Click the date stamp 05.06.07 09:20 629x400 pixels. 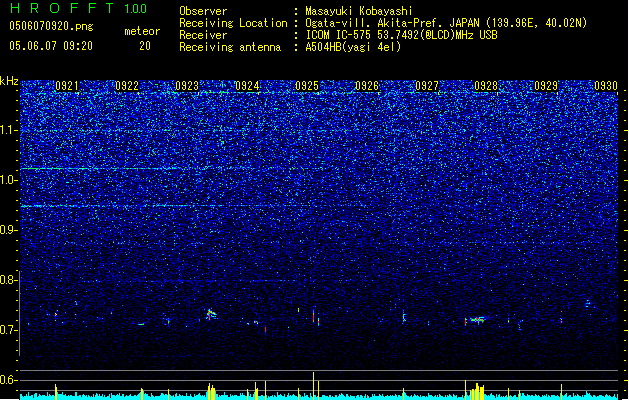coord(51,46)
